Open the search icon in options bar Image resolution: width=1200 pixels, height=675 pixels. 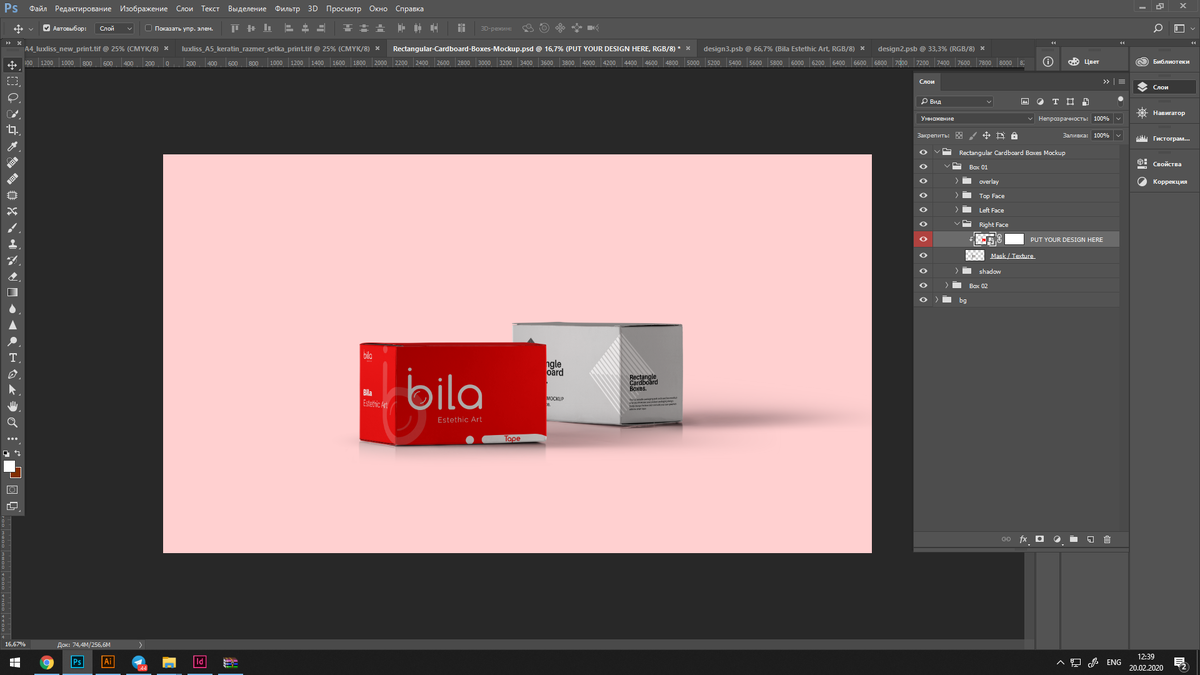[1158, 28]
